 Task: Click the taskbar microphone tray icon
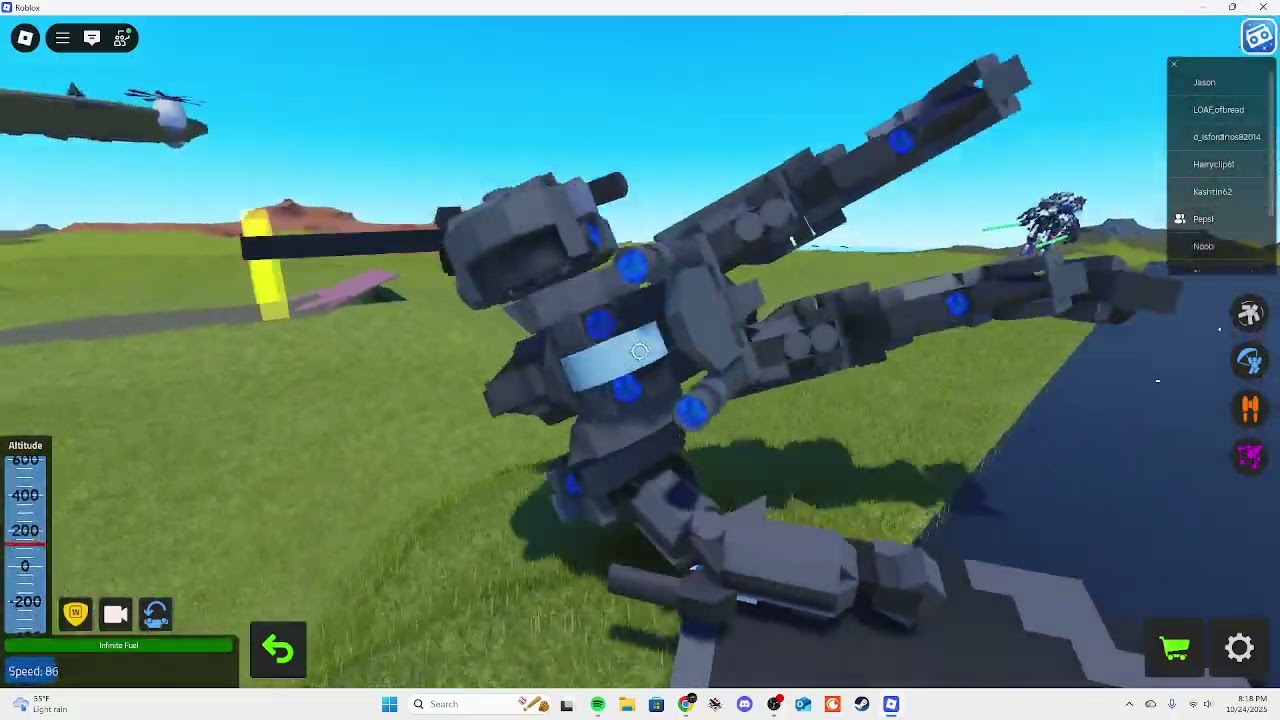(1172, 704)
